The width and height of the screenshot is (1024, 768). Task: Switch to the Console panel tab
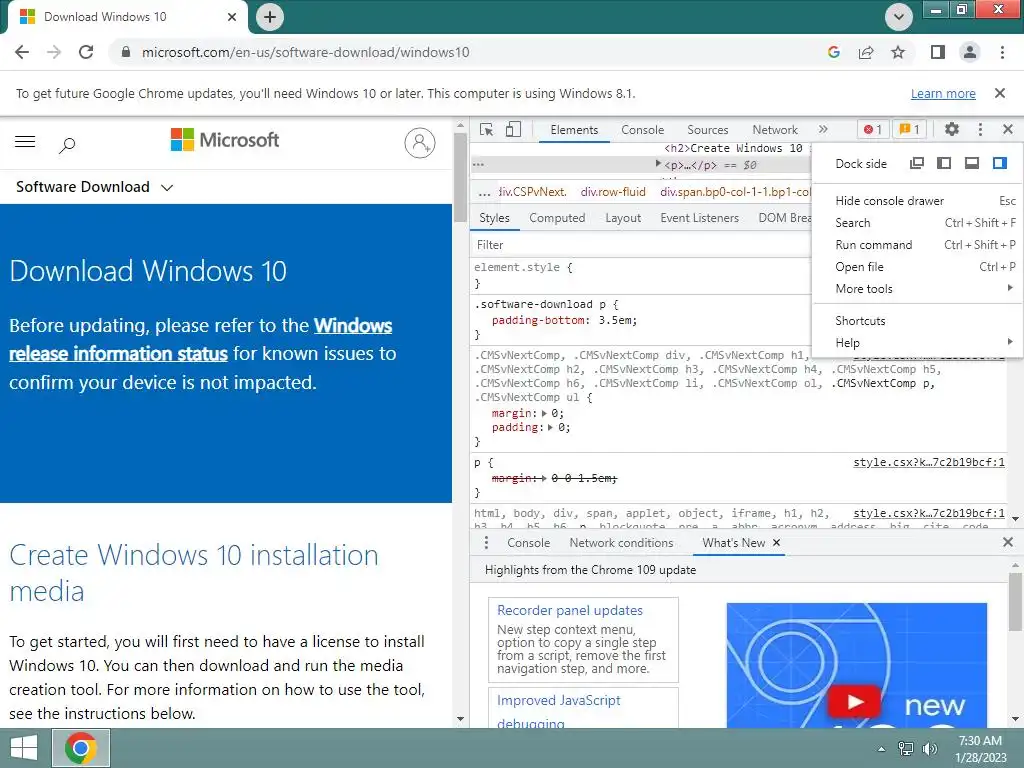click(x=643, y=129)
